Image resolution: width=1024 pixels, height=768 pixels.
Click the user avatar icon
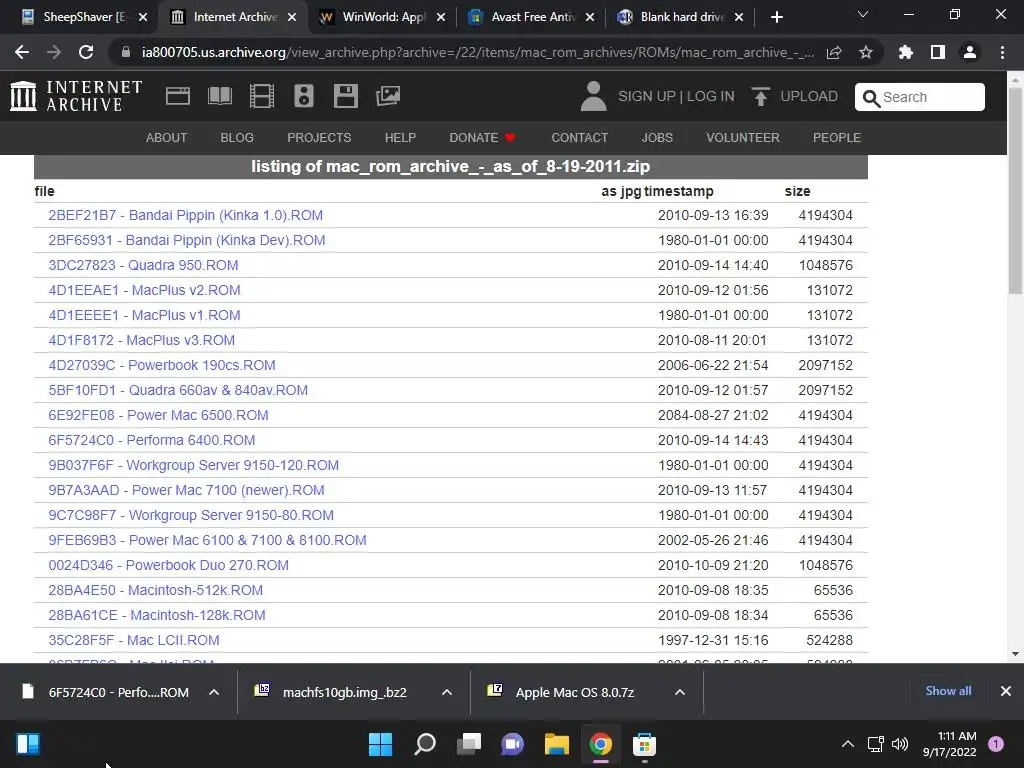[x=594, y=96]
